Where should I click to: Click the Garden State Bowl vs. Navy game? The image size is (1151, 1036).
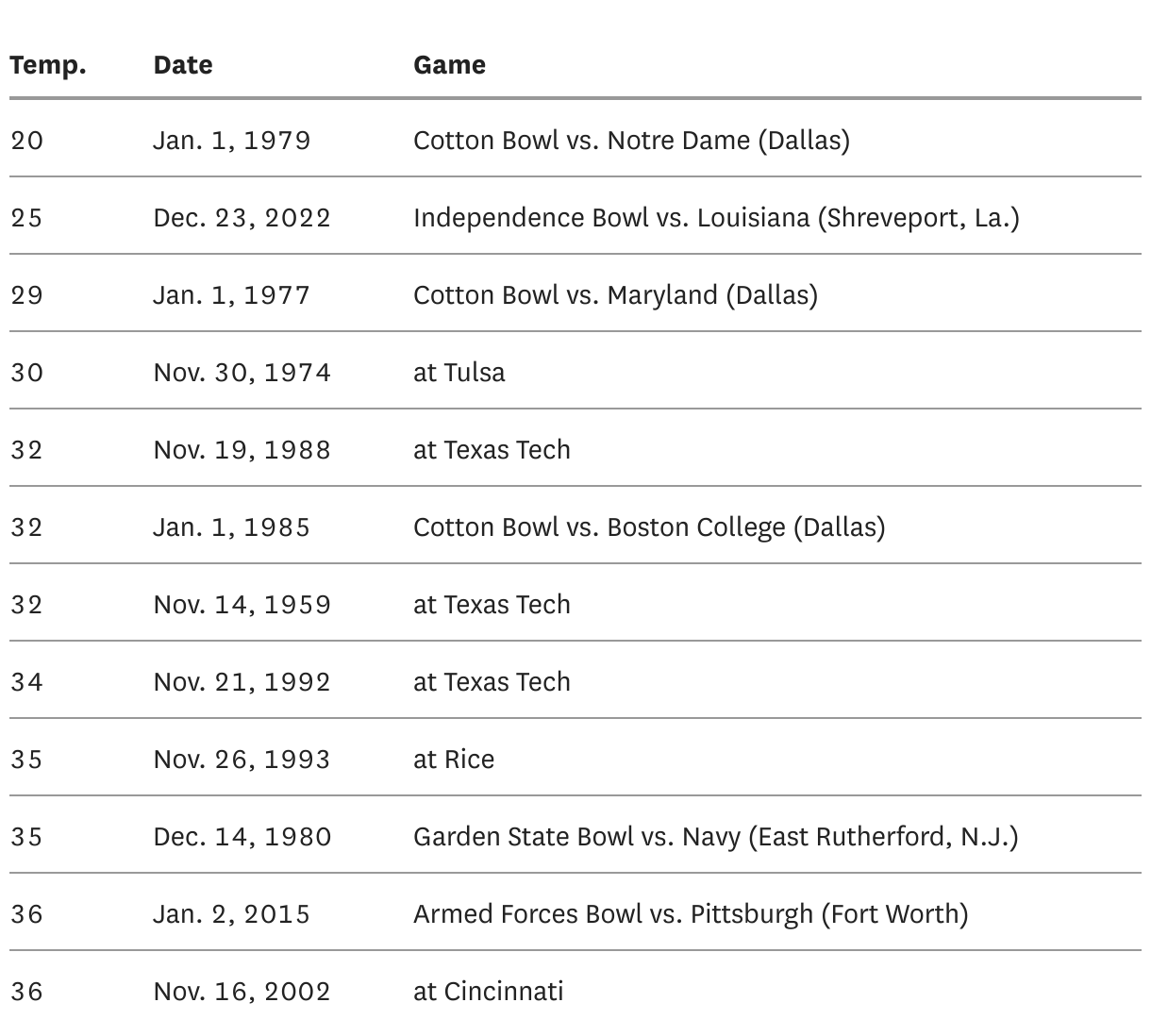[715, 837]
